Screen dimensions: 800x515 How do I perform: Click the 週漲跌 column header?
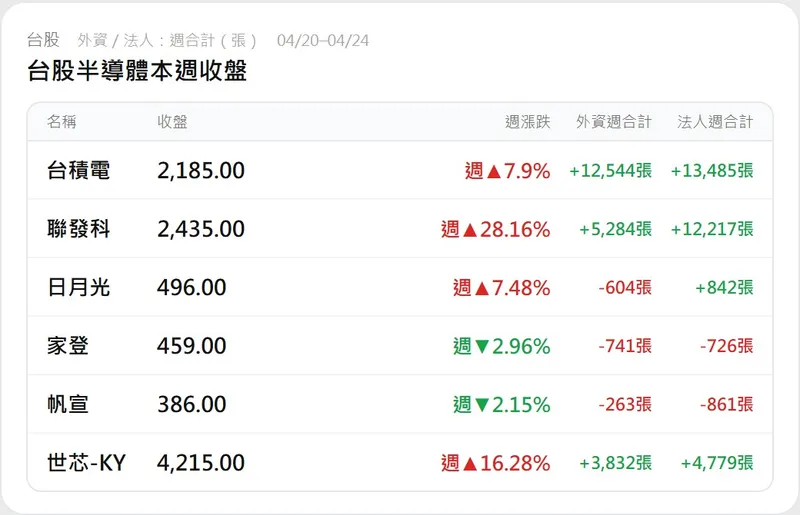[x=528, y=122]
